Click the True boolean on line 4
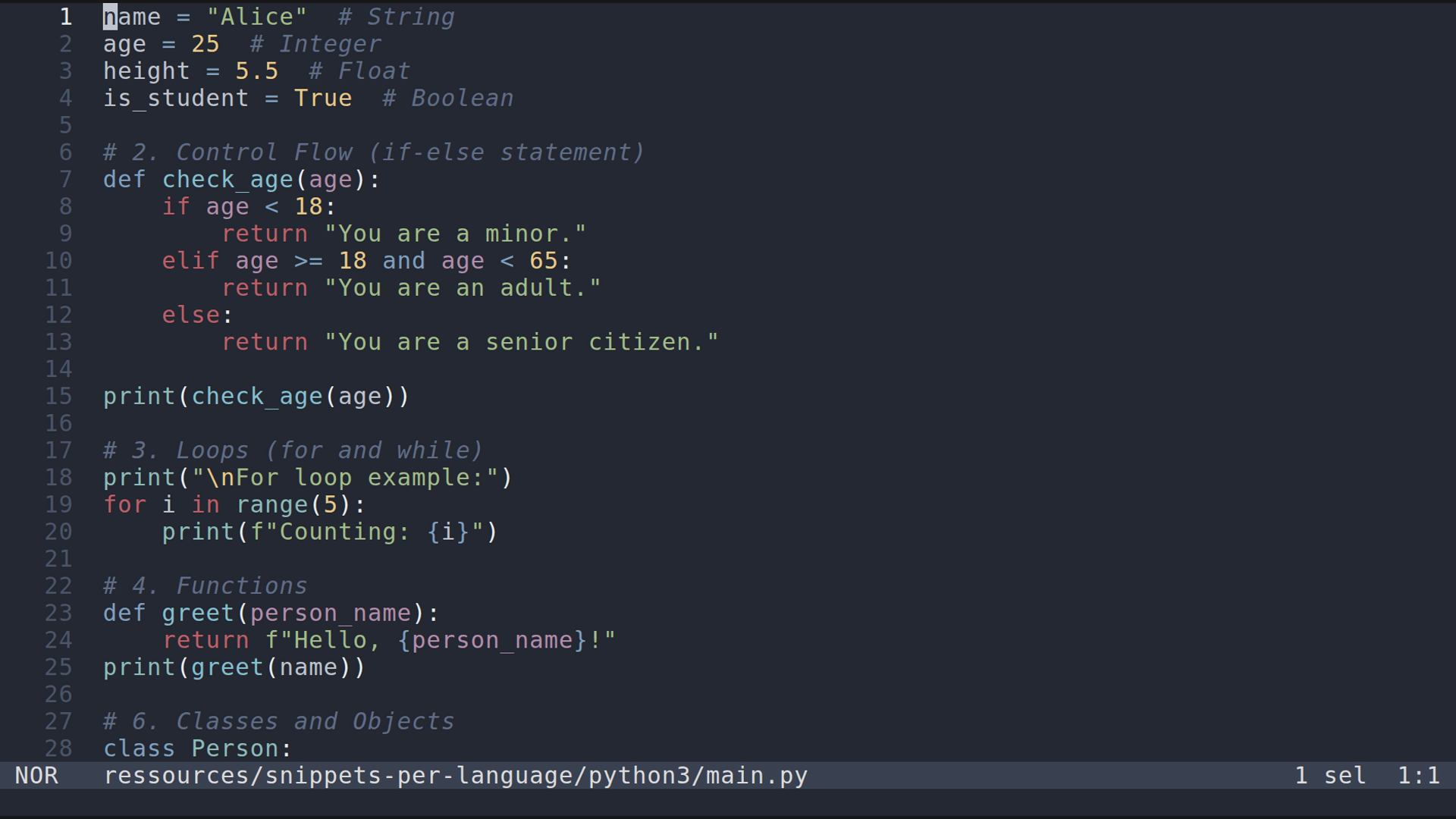Viewport: 1456px width, 819px height. [323, 98]
